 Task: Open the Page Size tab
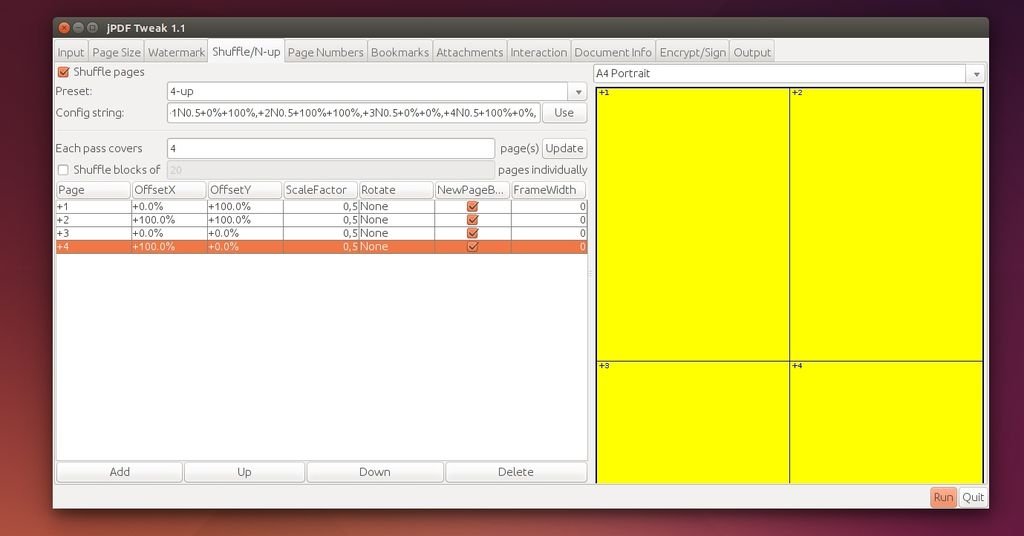[116, 52]
